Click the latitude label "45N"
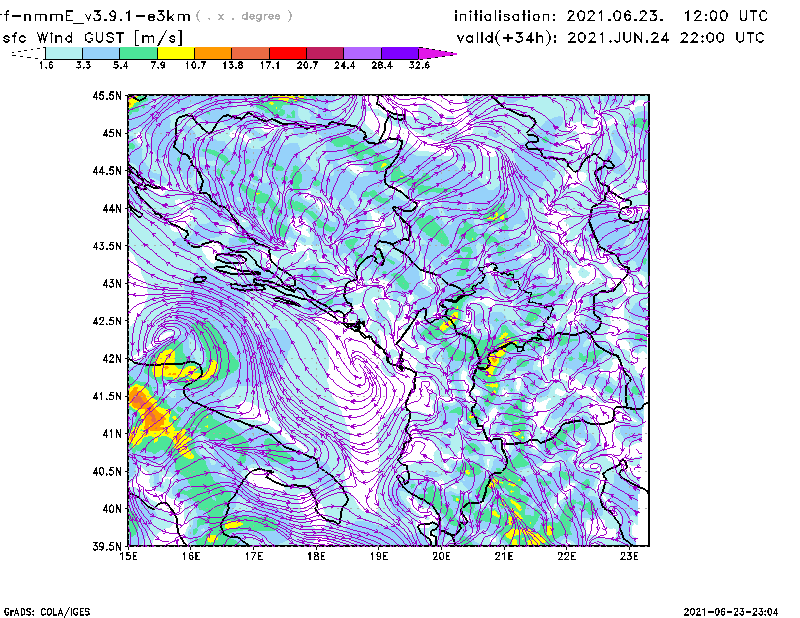Screen dimensions: 800x618 point(112,133)
